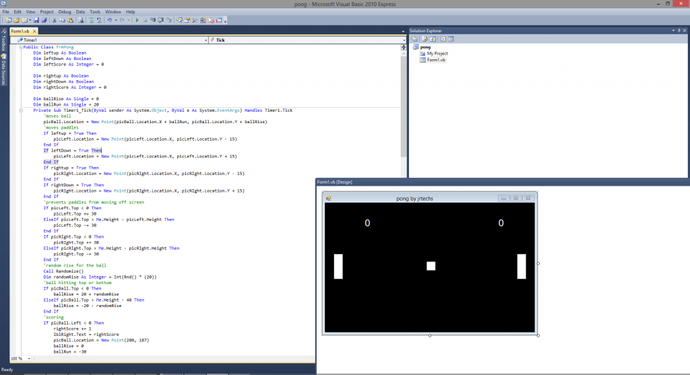This screenshot has width=690, height=375.
Task: Select the right paddle on form
Action: click(x=521, y=266)
